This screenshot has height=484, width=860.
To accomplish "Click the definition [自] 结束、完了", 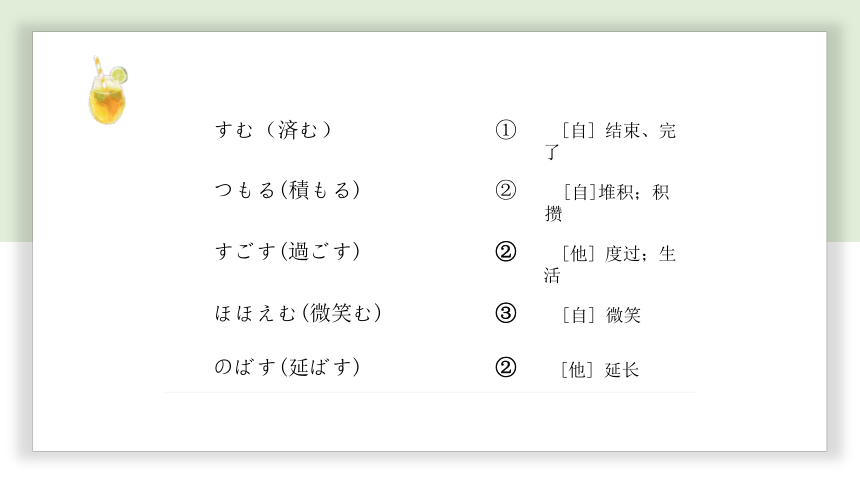I will coord(610,141).
